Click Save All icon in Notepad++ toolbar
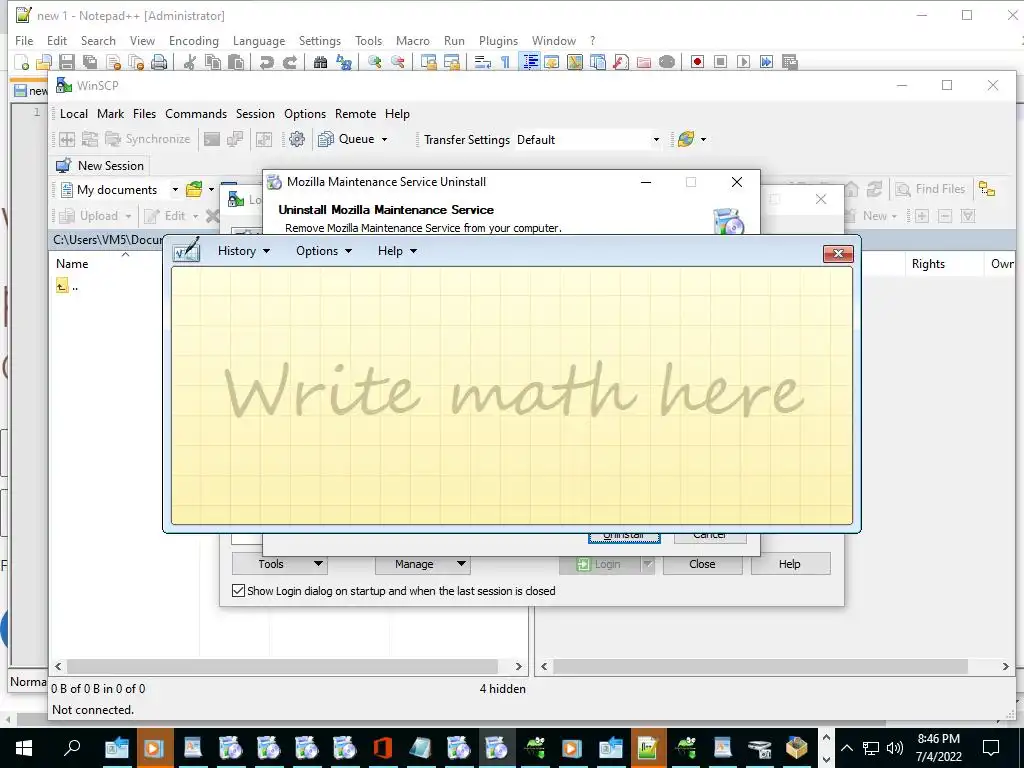 click(89, 62)
